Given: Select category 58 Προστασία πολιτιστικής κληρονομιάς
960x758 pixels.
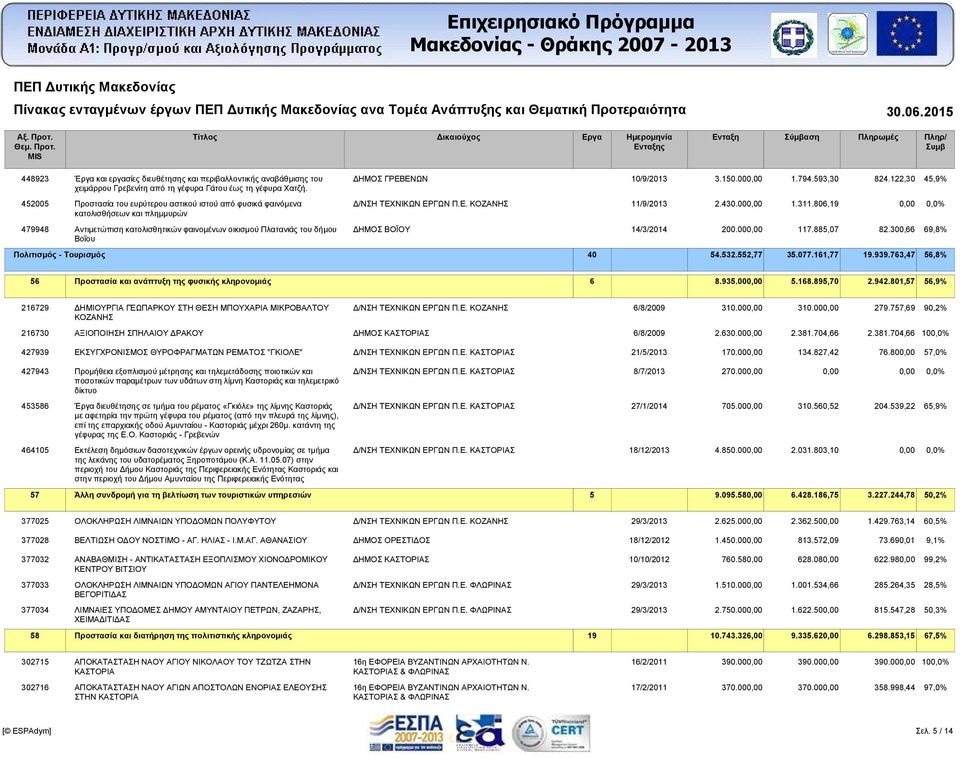Looking at the screenshot, I should click(479, 640).
